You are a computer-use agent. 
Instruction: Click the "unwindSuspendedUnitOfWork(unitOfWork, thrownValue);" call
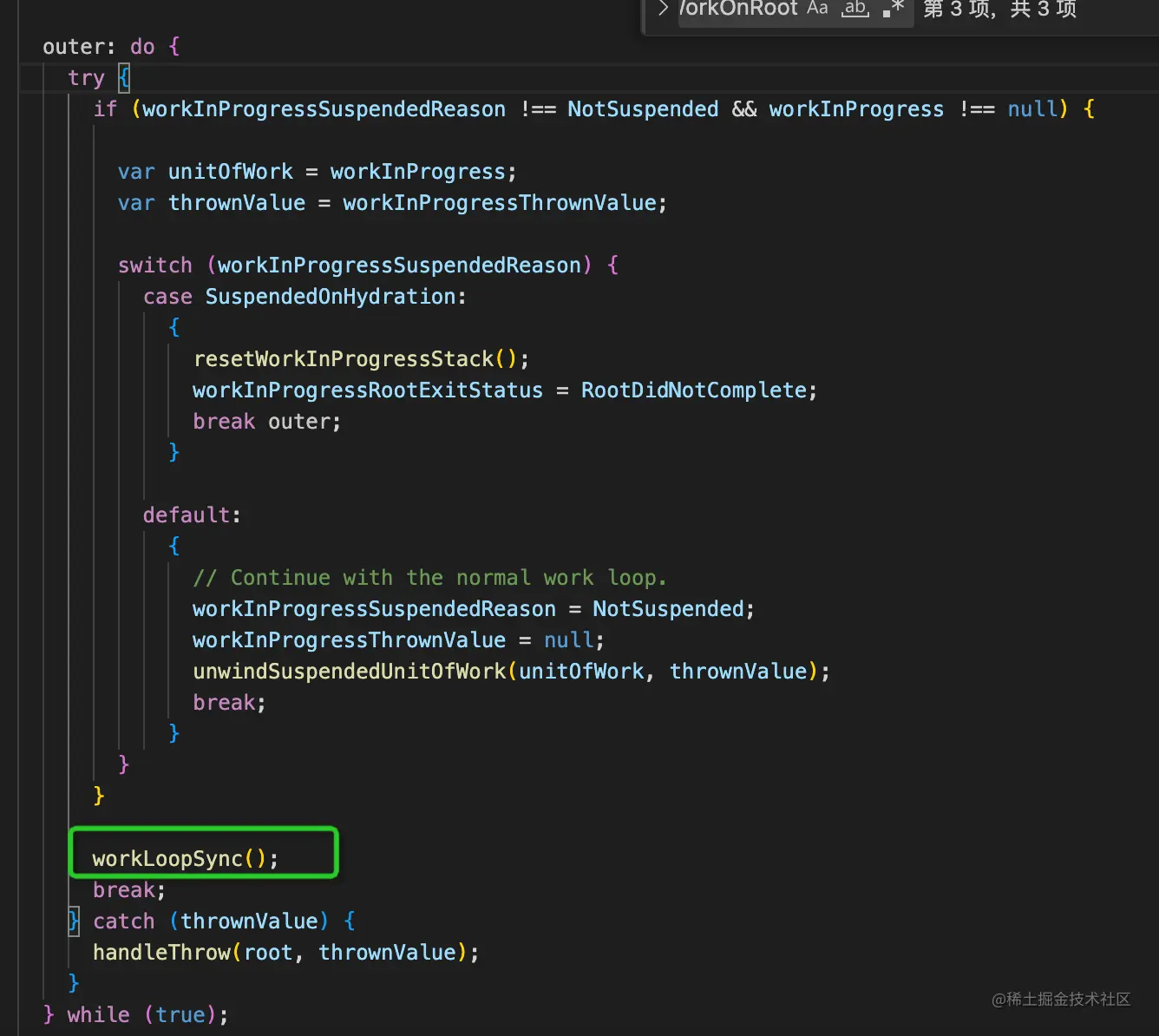point(511,672)
